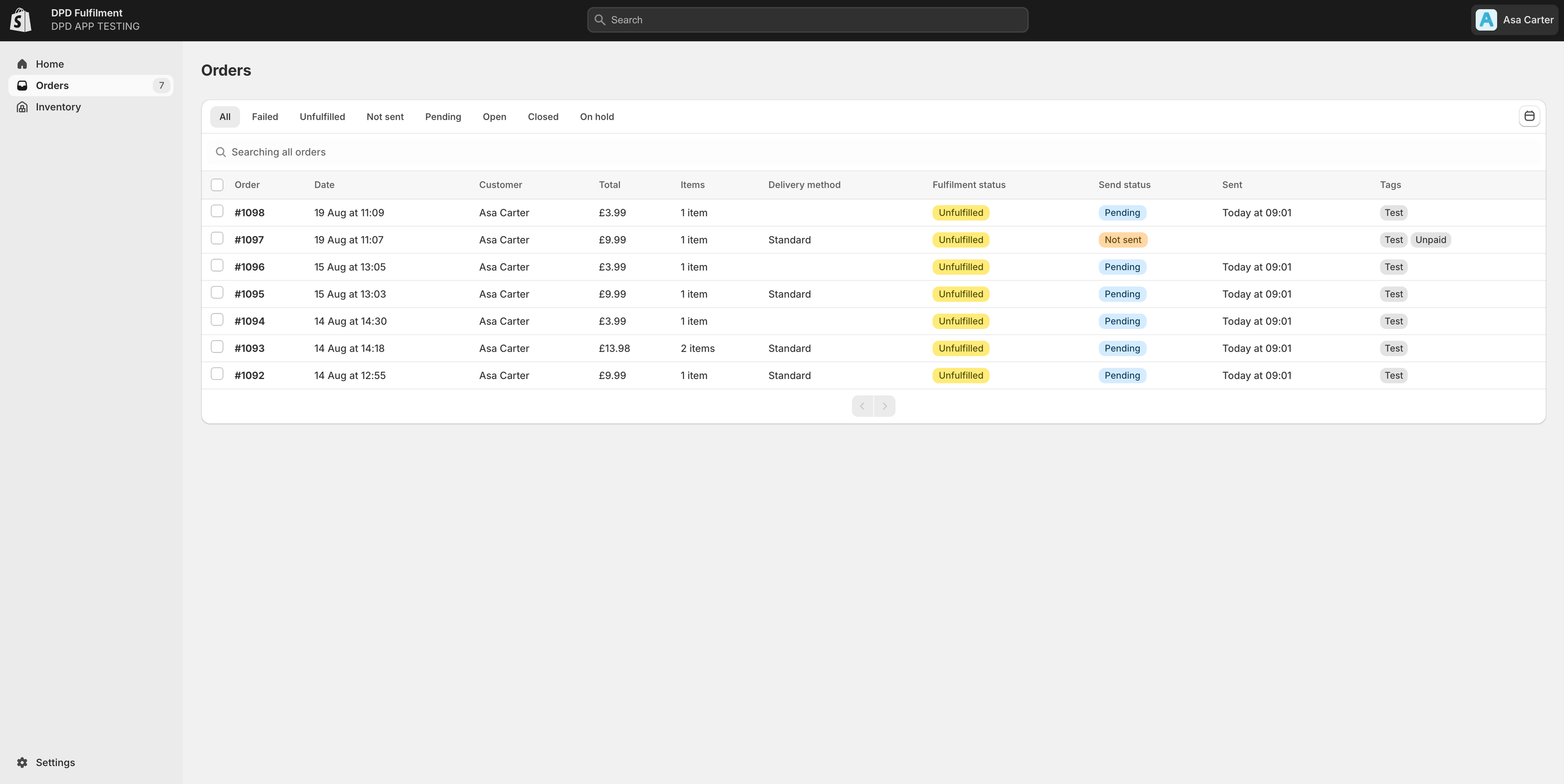1564x784 pixels.
Task: Click the top-right icon button in orders table
Action: click(1529, 116)
